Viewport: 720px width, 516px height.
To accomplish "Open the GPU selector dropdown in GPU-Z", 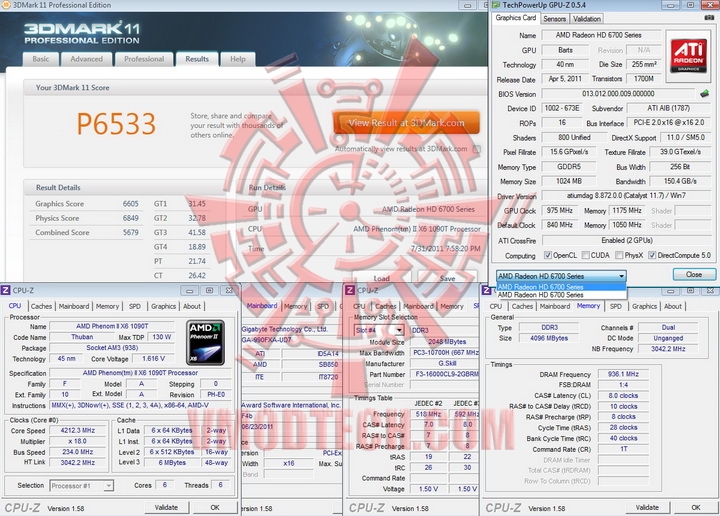I will point(561,276).
